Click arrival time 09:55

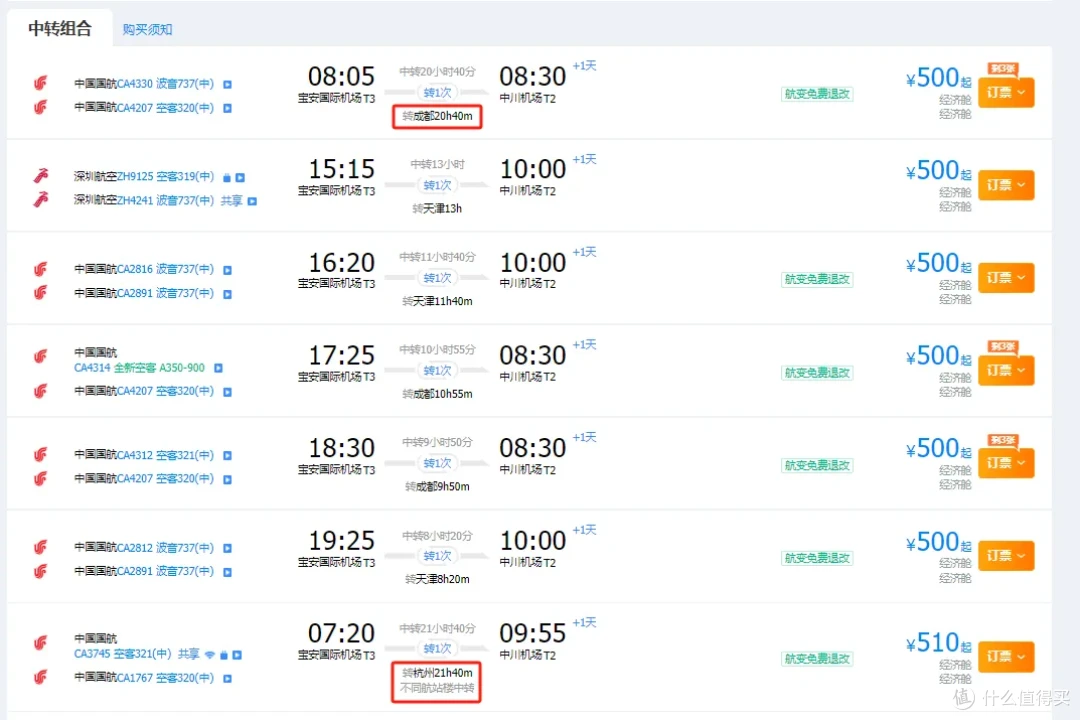(x=532, y=633)
